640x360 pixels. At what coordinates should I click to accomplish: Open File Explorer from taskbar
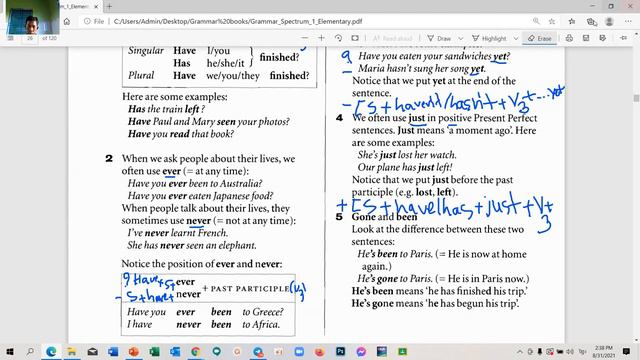coord(71,351)
